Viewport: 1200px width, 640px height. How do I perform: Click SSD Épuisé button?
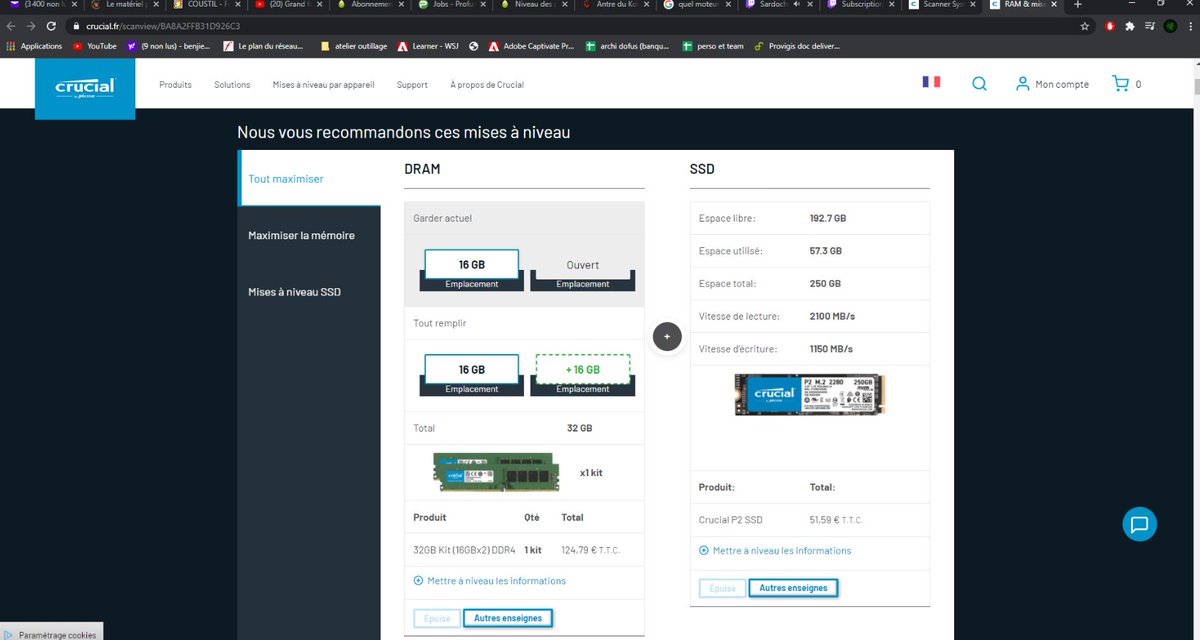click(722, 588)
